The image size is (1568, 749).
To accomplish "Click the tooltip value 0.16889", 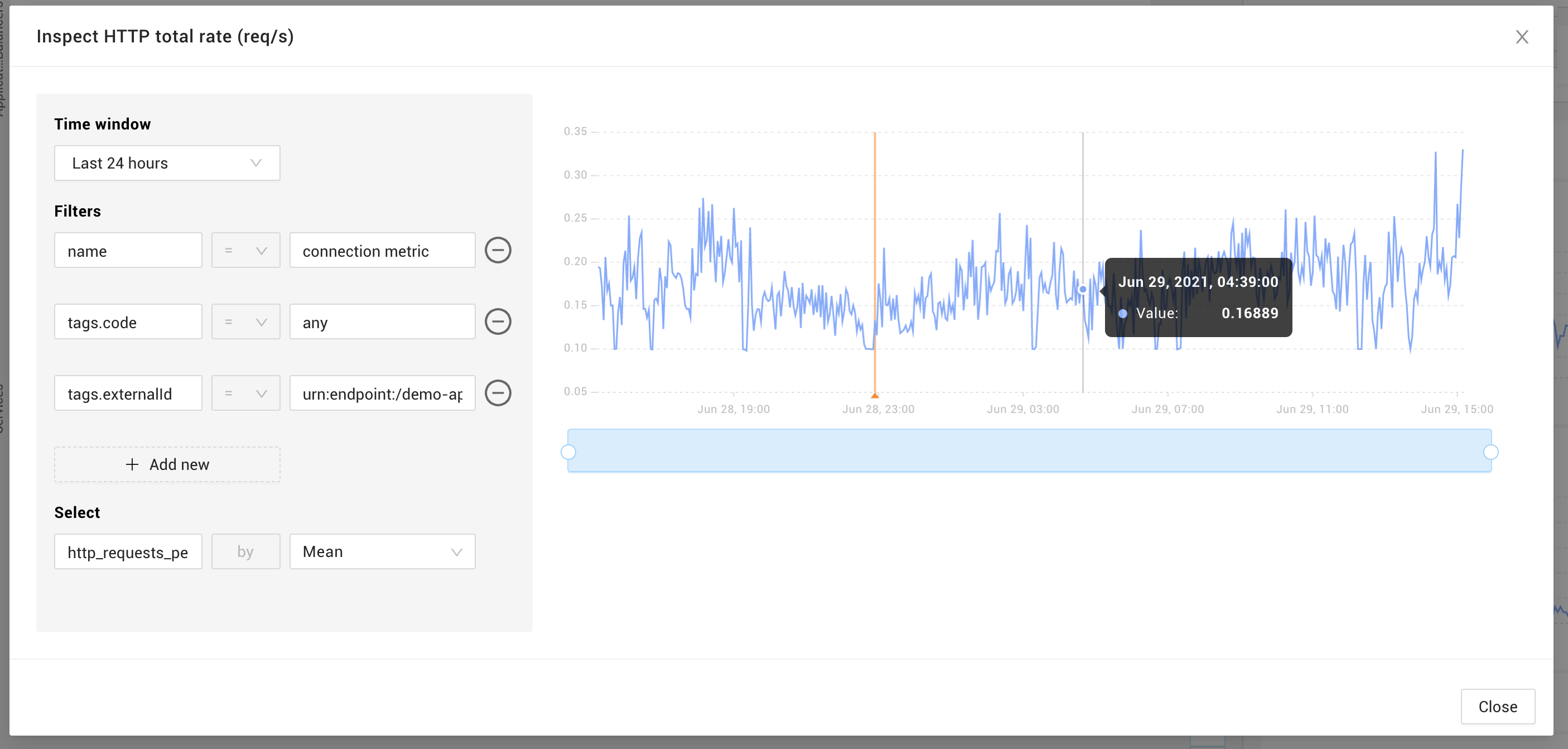I will tap(1249, 313).
